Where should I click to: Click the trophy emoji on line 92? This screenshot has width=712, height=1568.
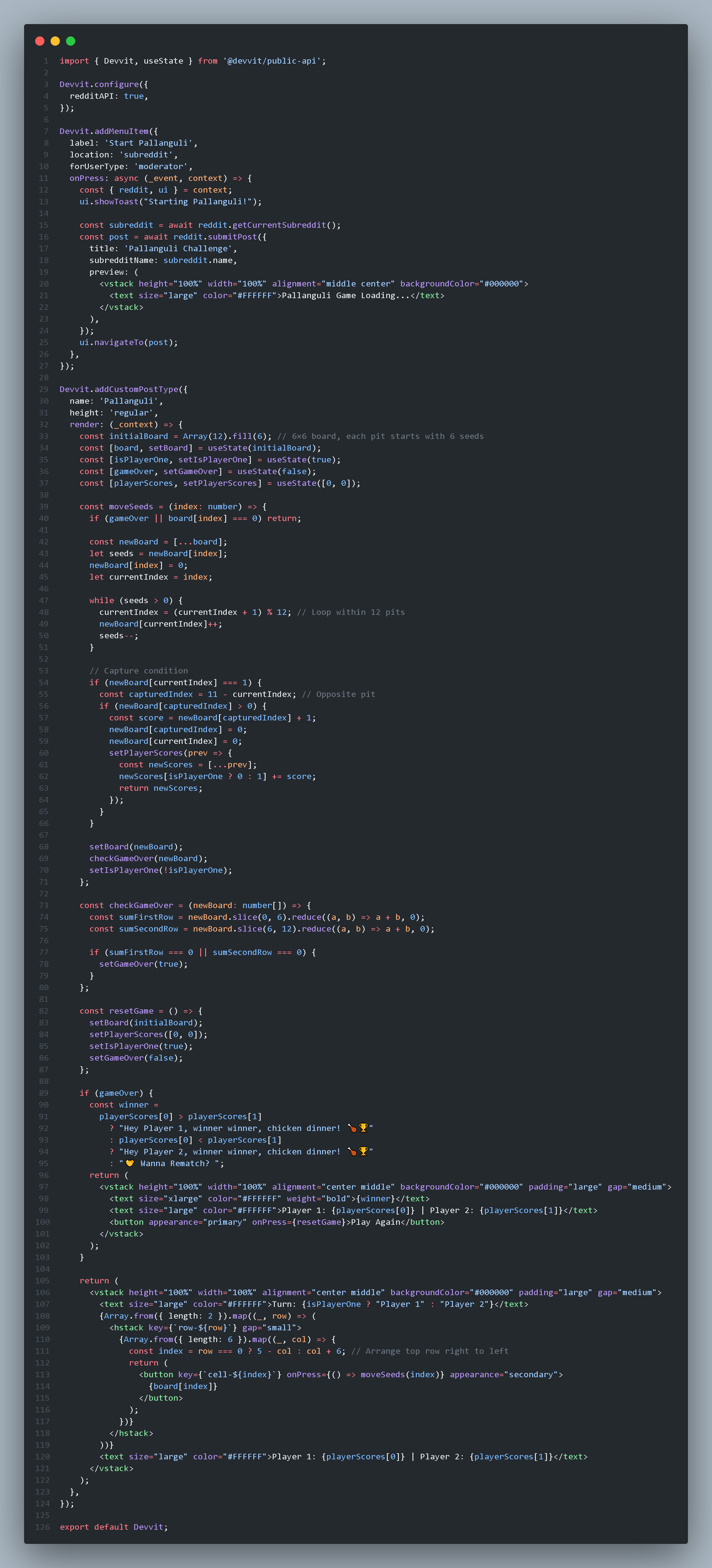363,1128
